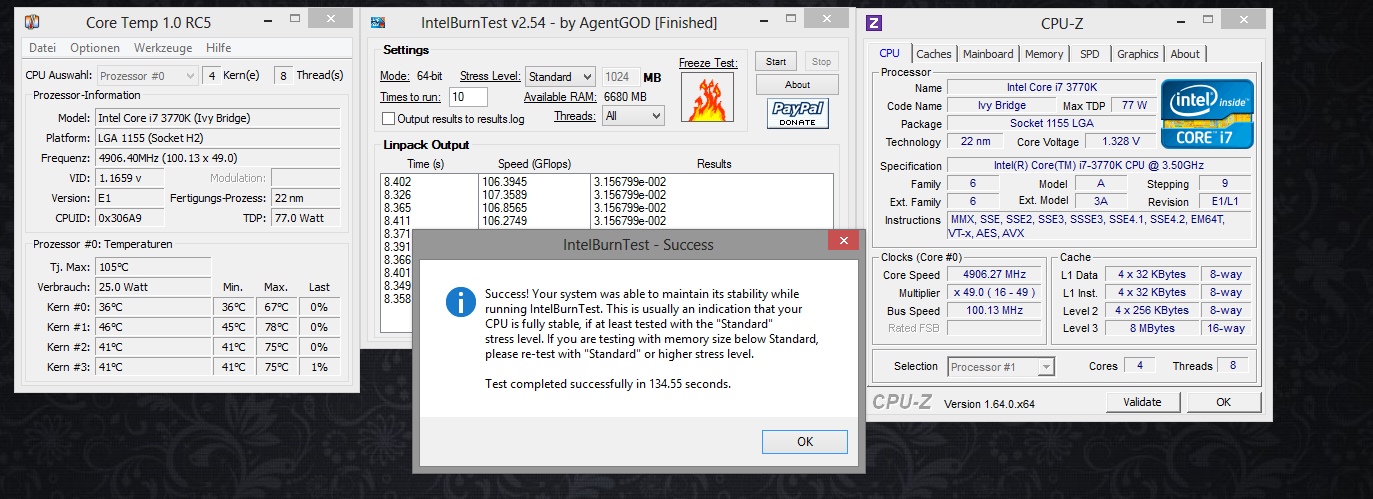Click the blue information icon in Success dialog
1373x499 pixels.
tap(460, 301)
